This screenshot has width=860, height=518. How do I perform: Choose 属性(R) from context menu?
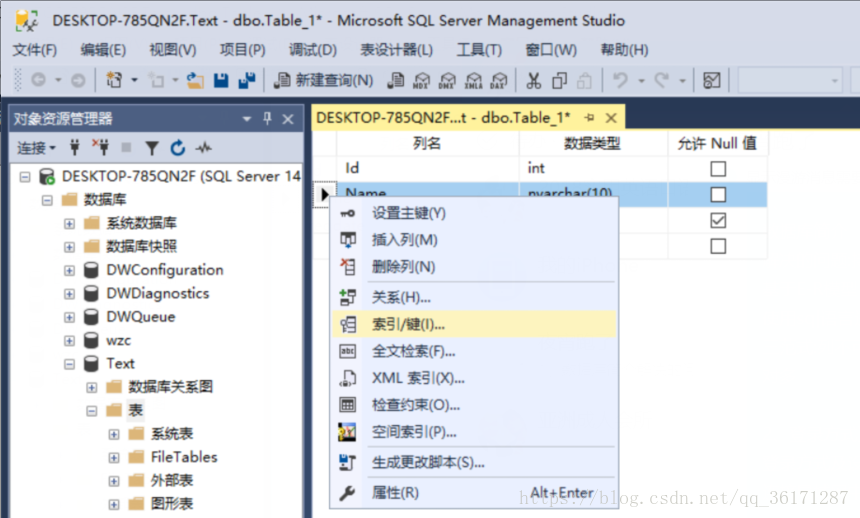pos(474,493)
